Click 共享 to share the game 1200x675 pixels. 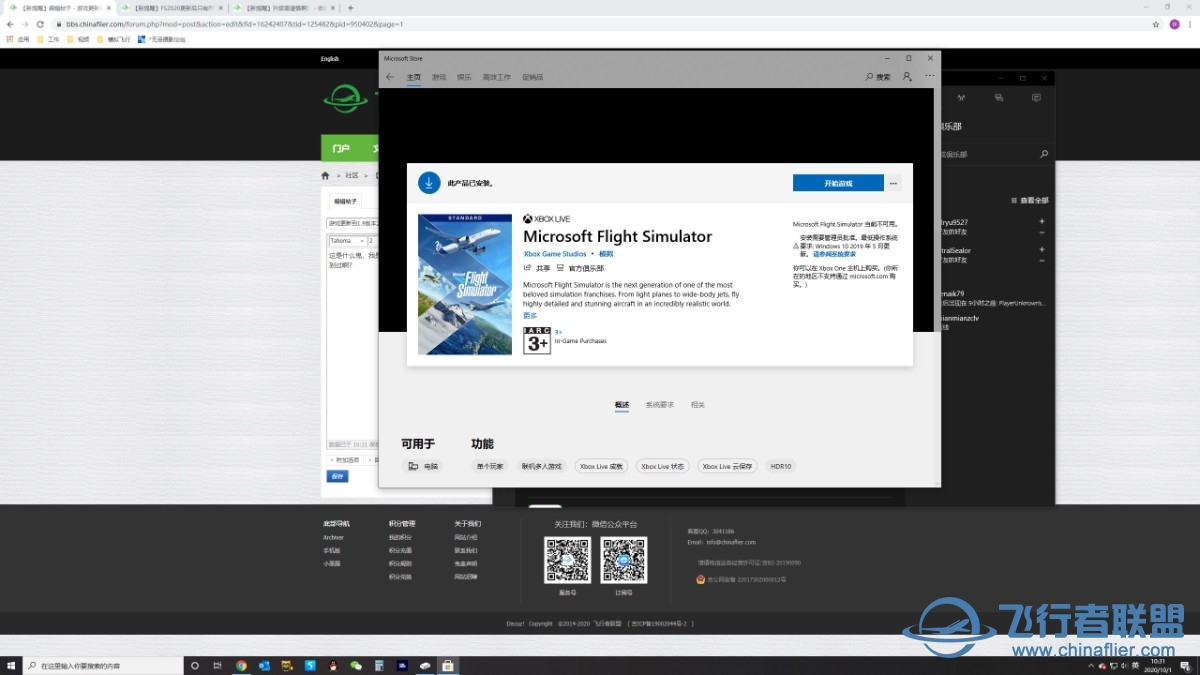click(x=537, y=268)
